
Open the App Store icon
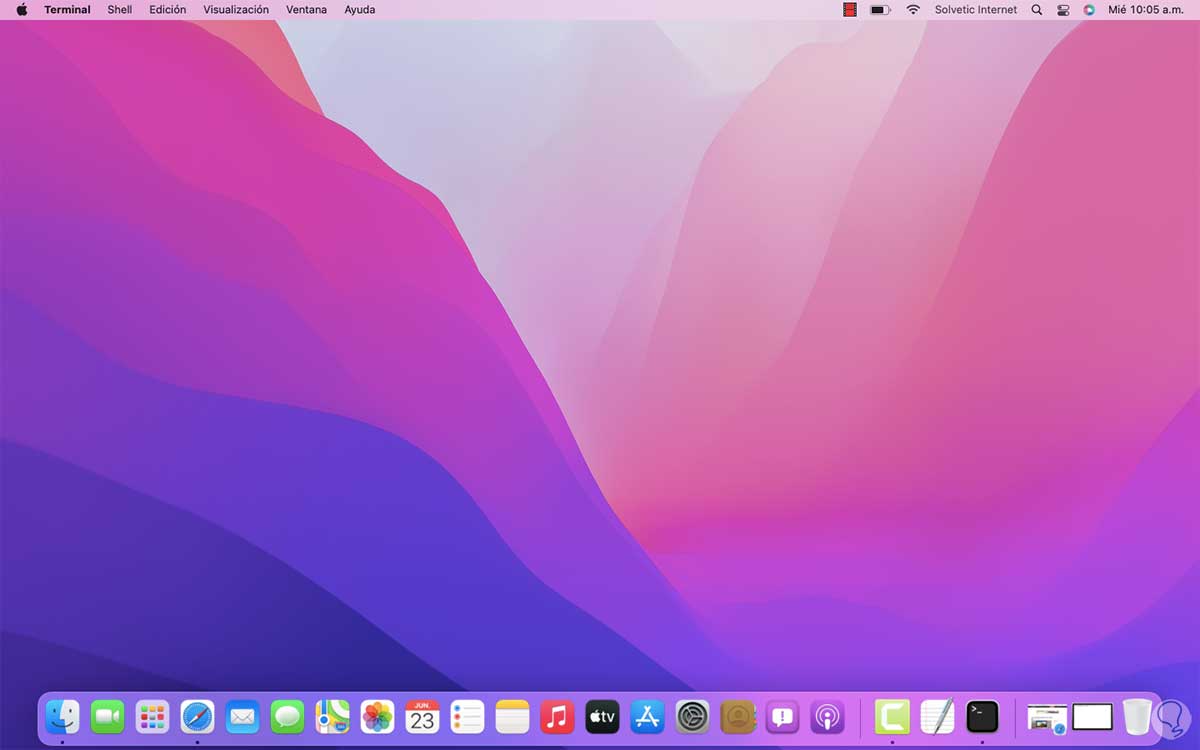(x=647, y=717)
